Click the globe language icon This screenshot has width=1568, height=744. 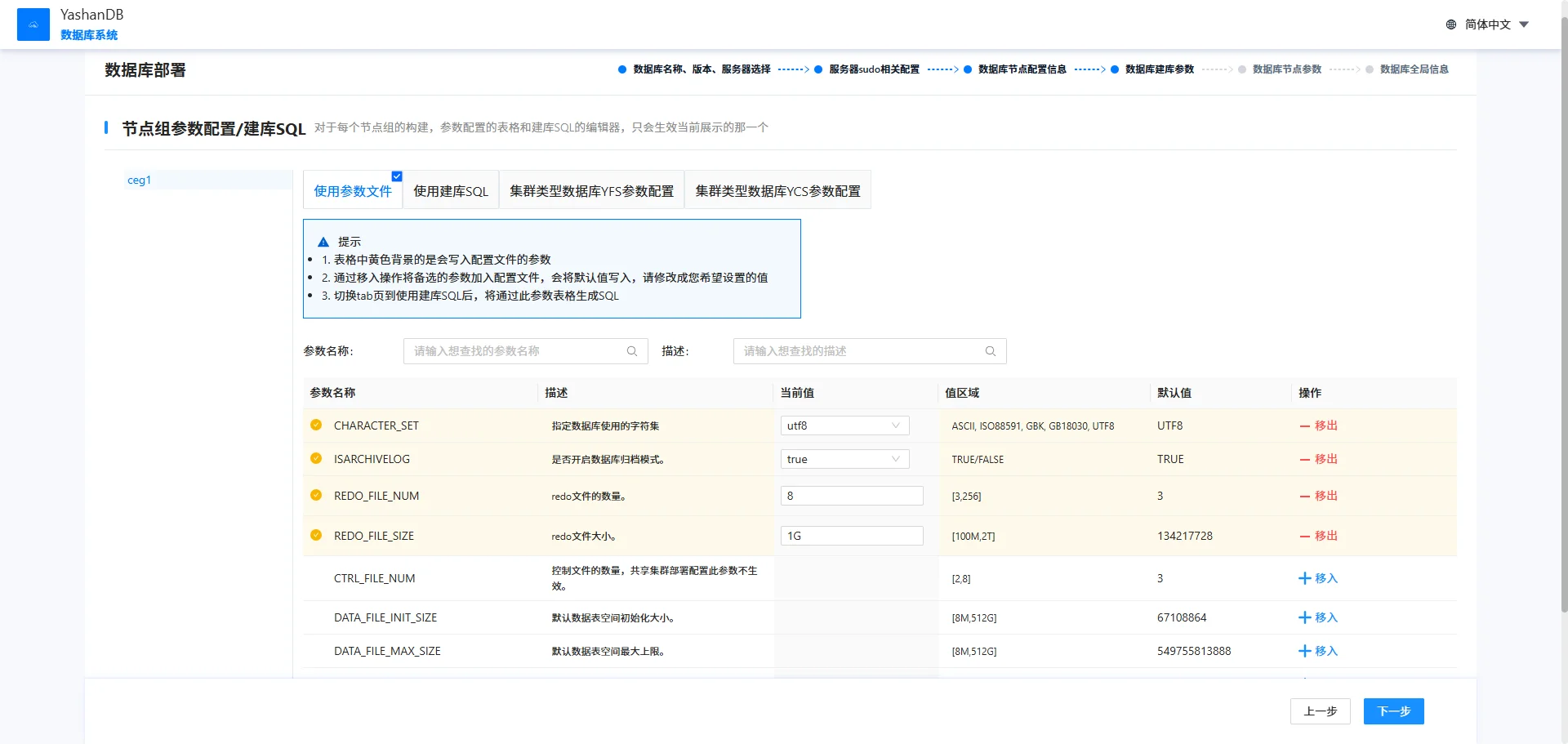click(1451, 25)
